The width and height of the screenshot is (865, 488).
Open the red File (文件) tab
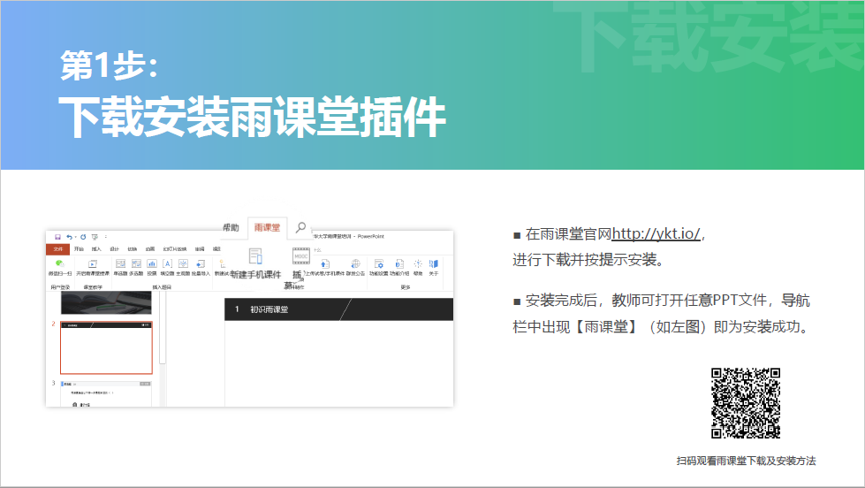[x=58, y=249]
